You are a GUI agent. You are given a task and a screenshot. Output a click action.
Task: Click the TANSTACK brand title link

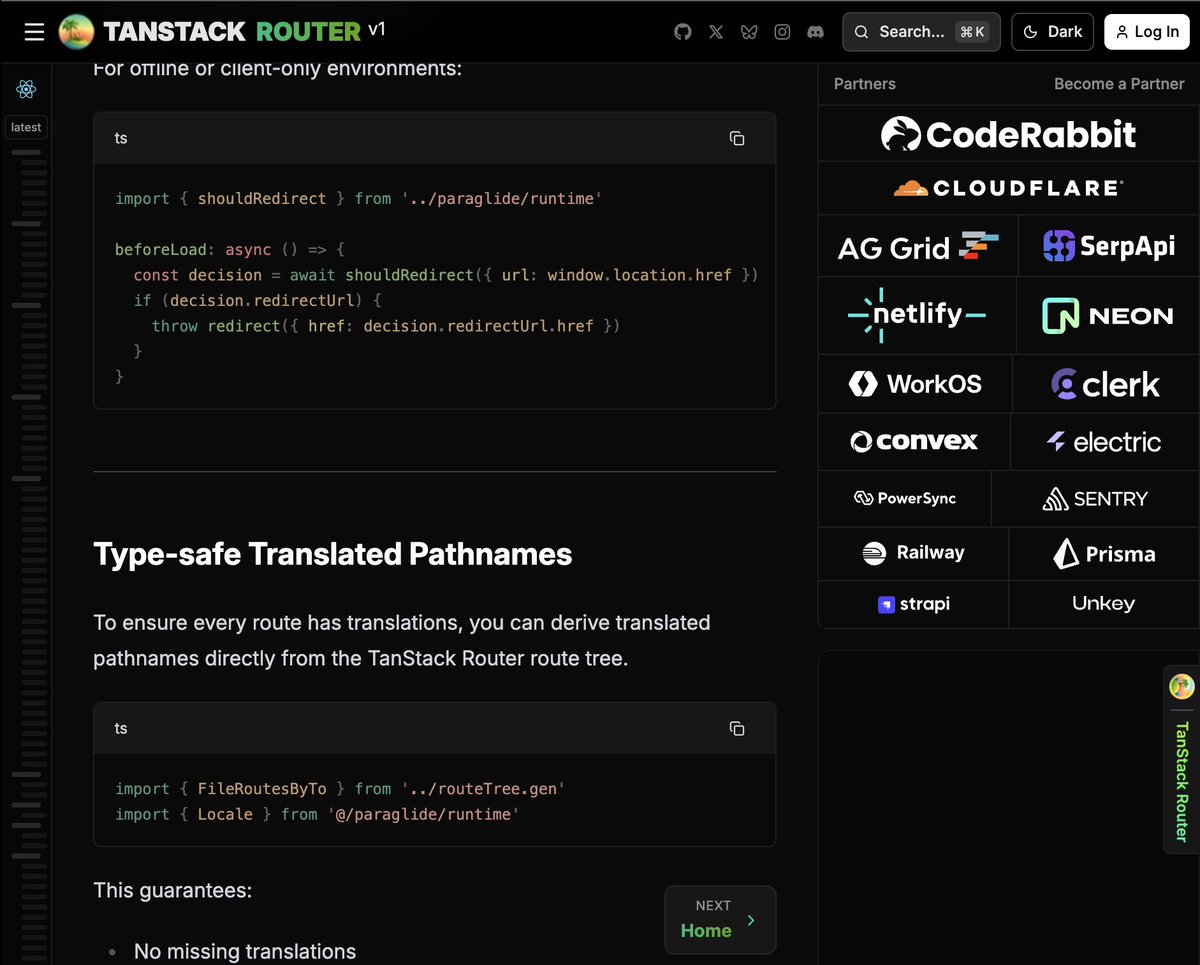click(x=174, y=32)
